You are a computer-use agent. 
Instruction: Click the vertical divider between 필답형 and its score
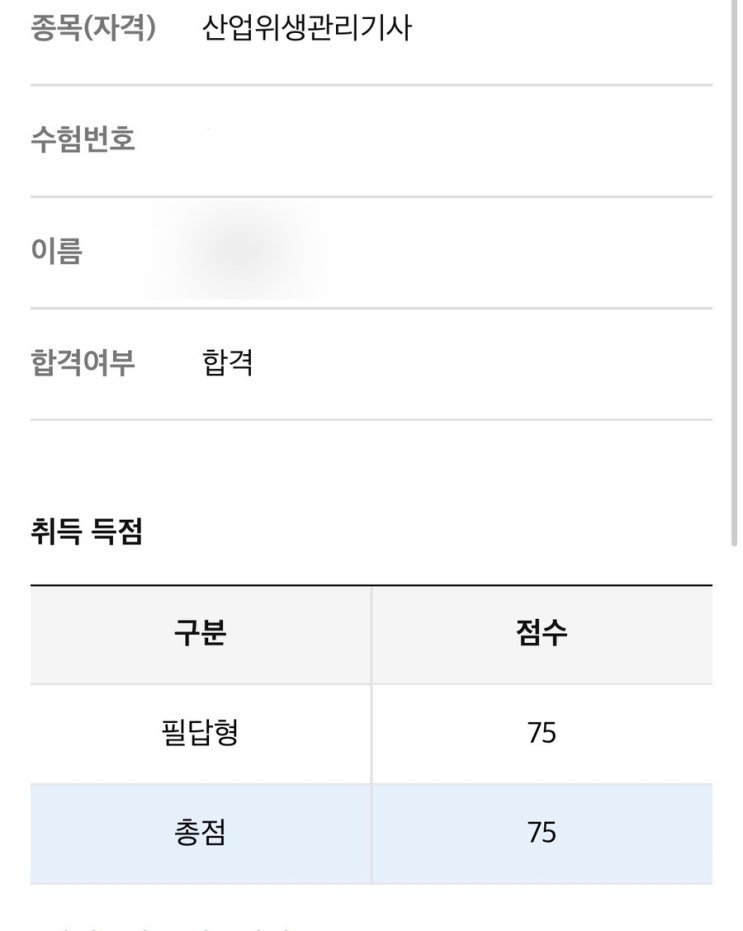(x=371, y=734)
